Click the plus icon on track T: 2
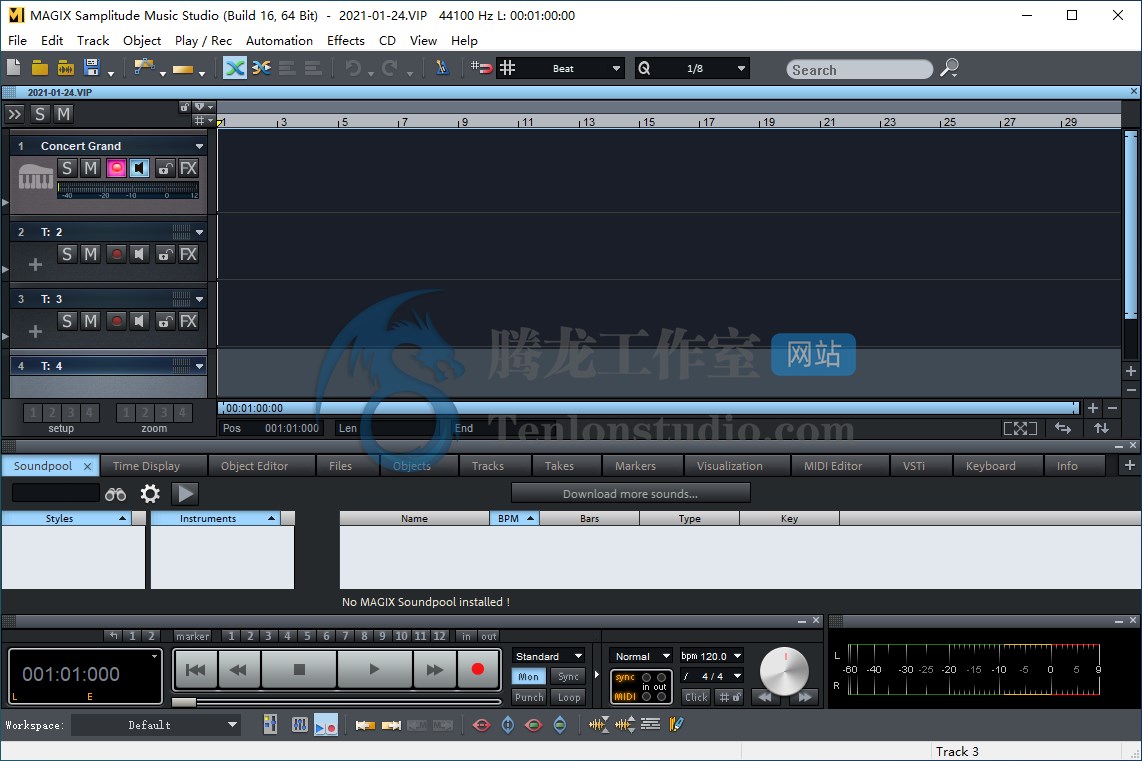 coord(35,265)
